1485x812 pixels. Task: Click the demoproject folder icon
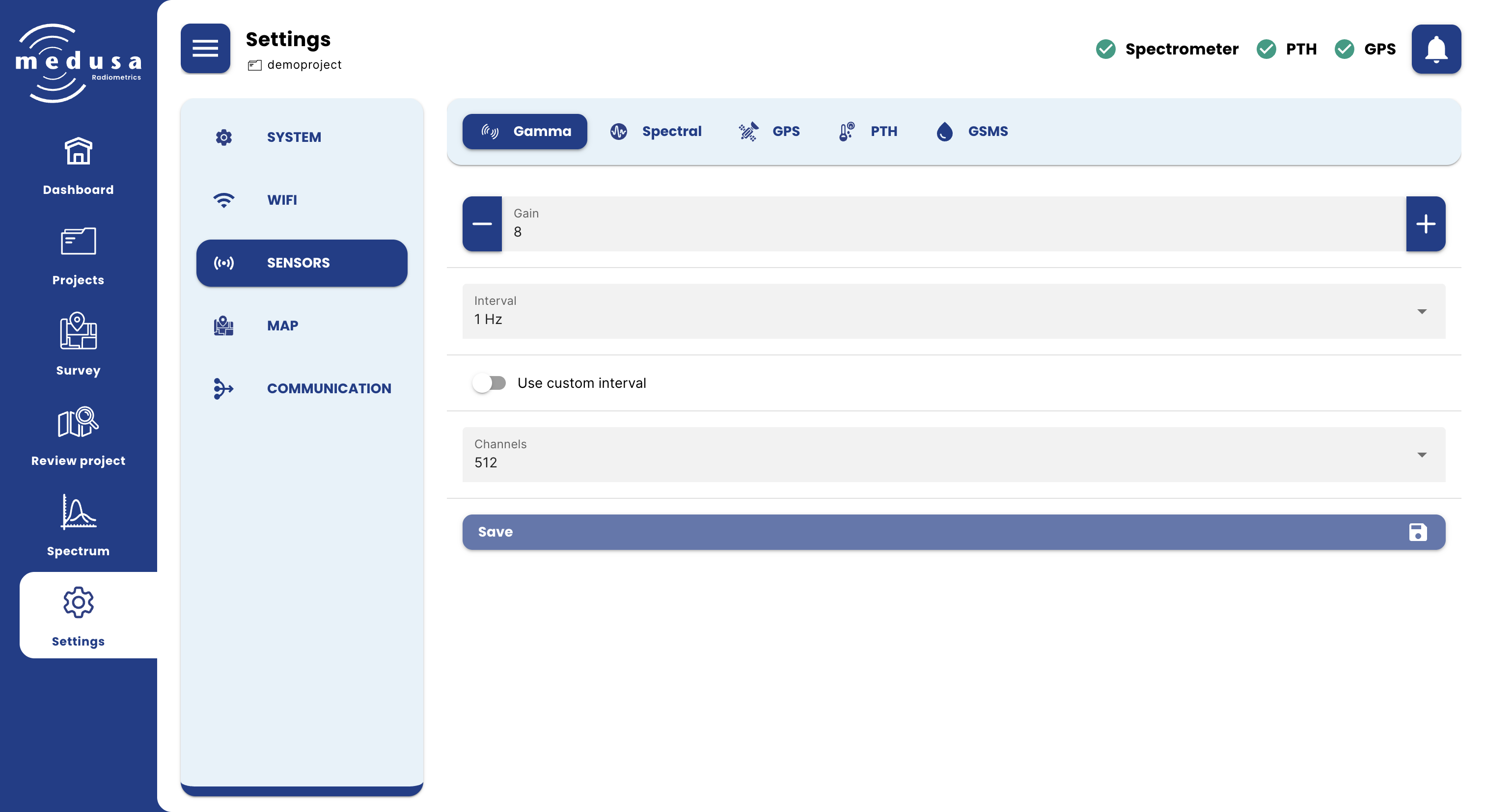[255, 65]
